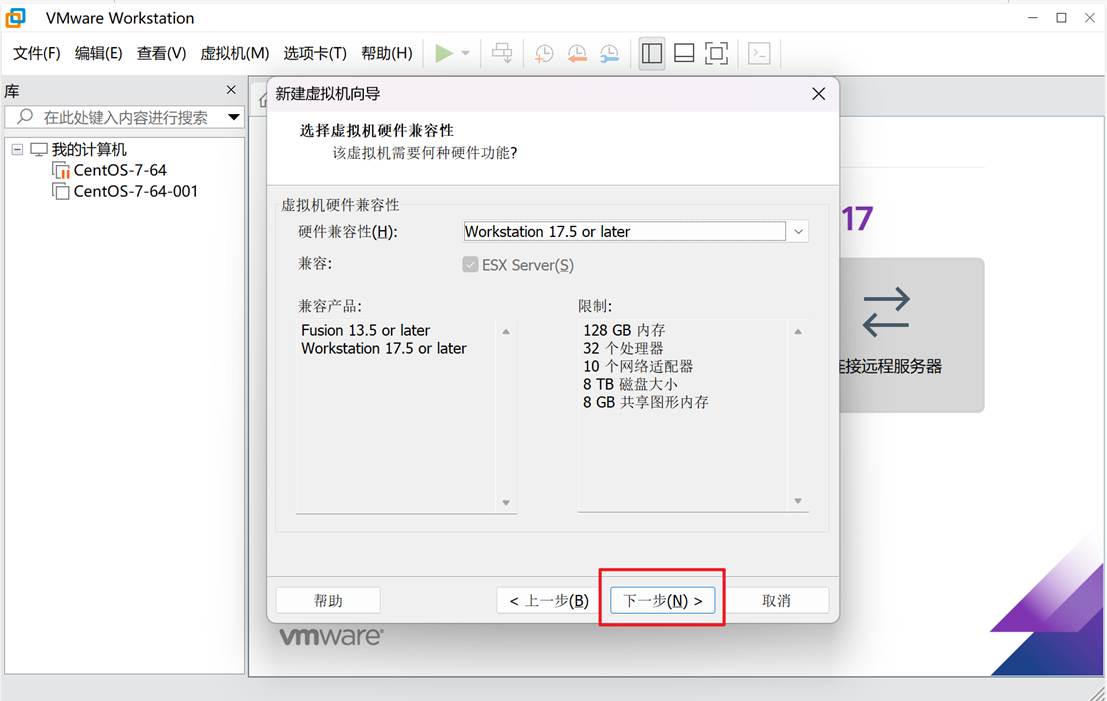Click the 10 个网络适配器 limit entry

click(x=638, y=366)
